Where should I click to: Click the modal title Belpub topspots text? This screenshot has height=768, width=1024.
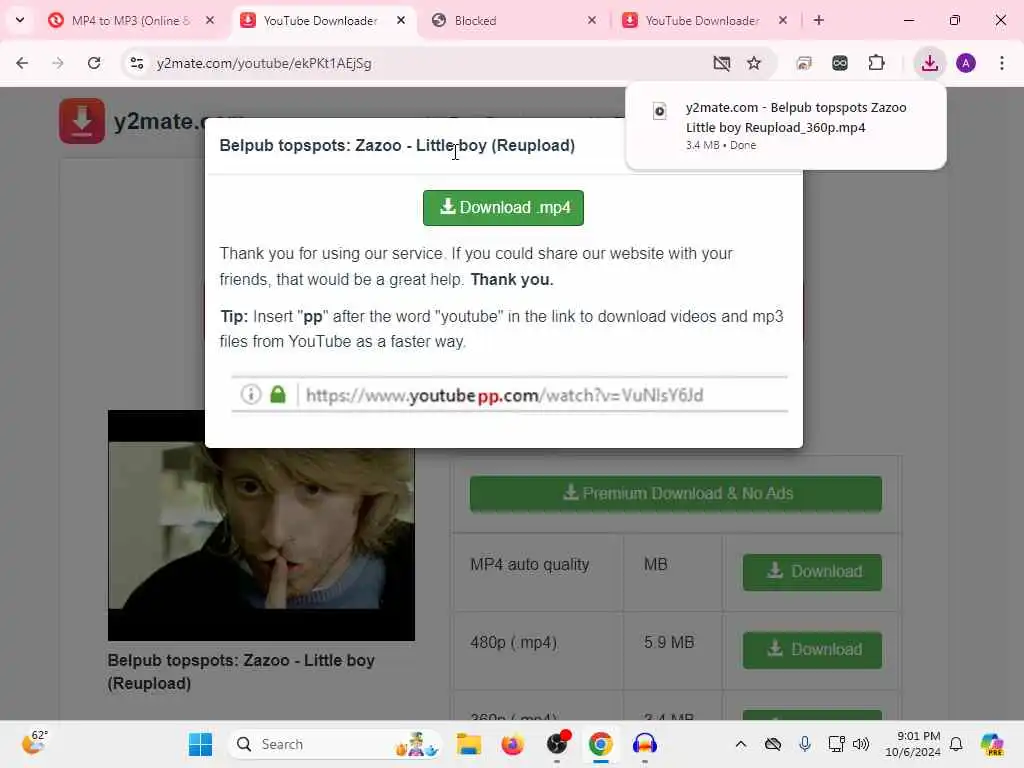pos(397,145)
